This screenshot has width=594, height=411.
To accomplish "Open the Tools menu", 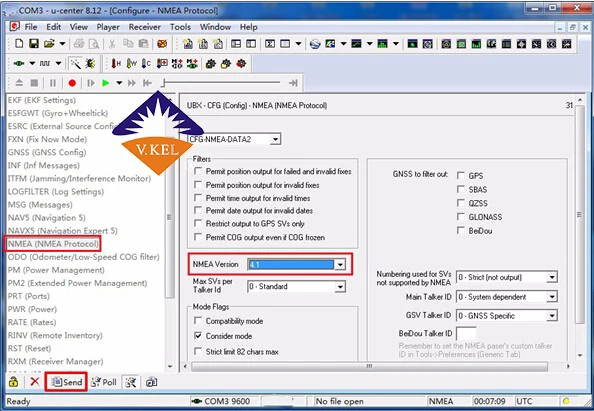I will 180,27.
